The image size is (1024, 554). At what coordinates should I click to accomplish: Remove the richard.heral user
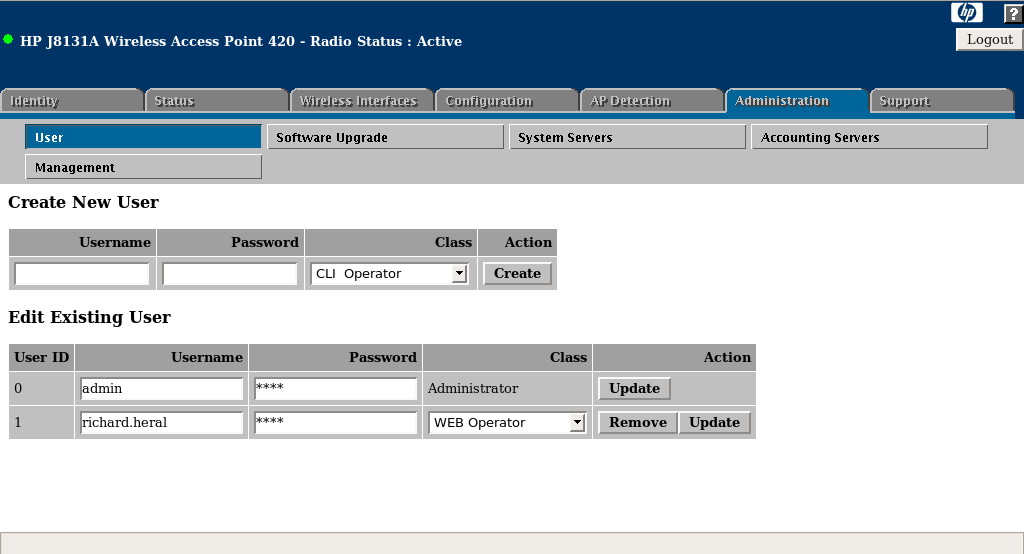[637, 423]
